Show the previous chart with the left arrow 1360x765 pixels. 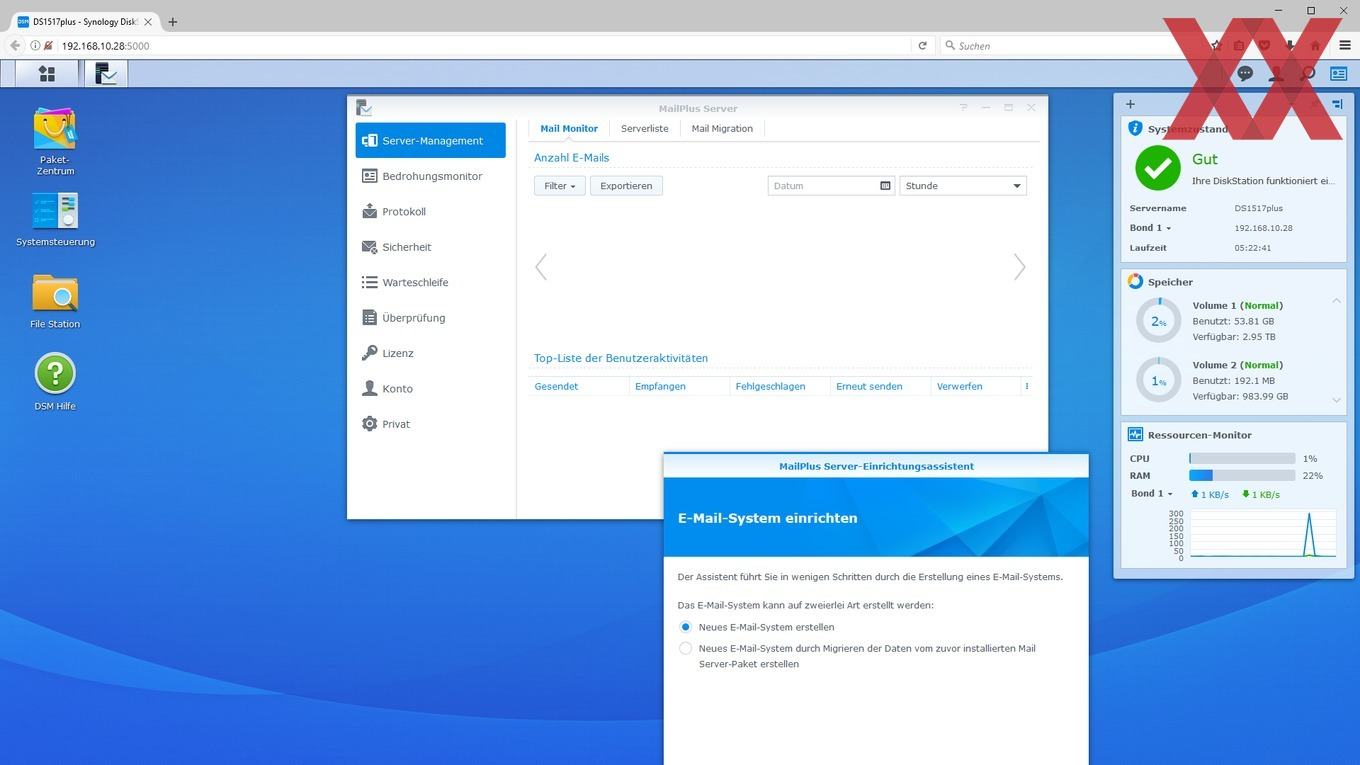(x=541, y=267)
